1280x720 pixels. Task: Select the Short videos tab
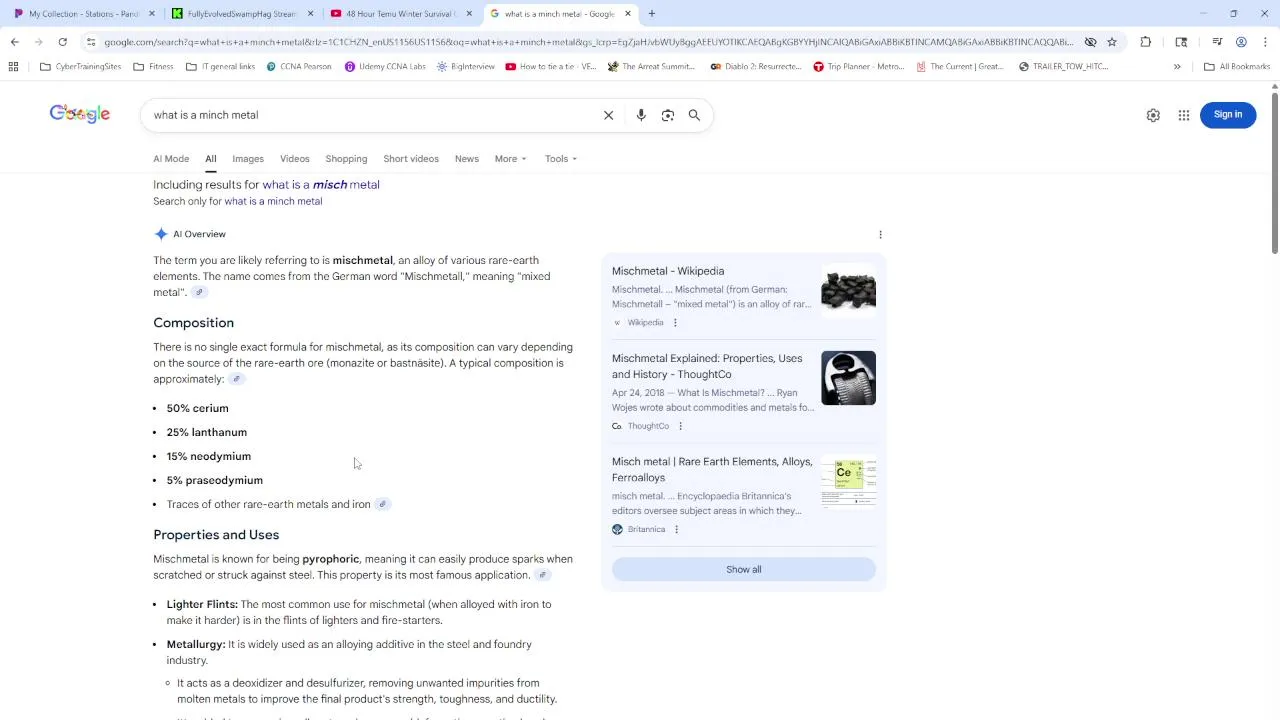point(411,159)
